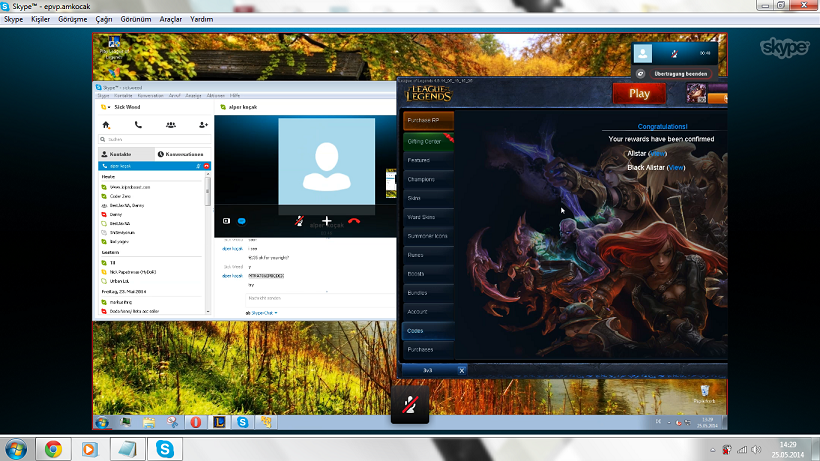This screenshot has width=820, height=461.
Task: Click the scroll down arrow of the contact list
Action: coord(208,312)
